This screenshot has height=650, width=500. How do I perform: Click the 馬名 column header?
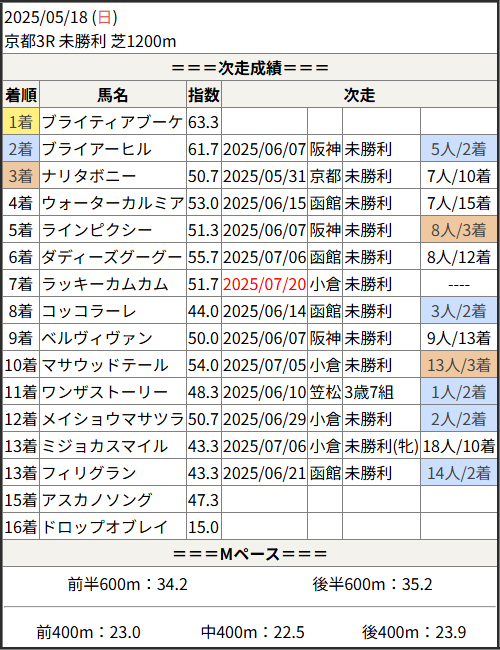[113, 95]
